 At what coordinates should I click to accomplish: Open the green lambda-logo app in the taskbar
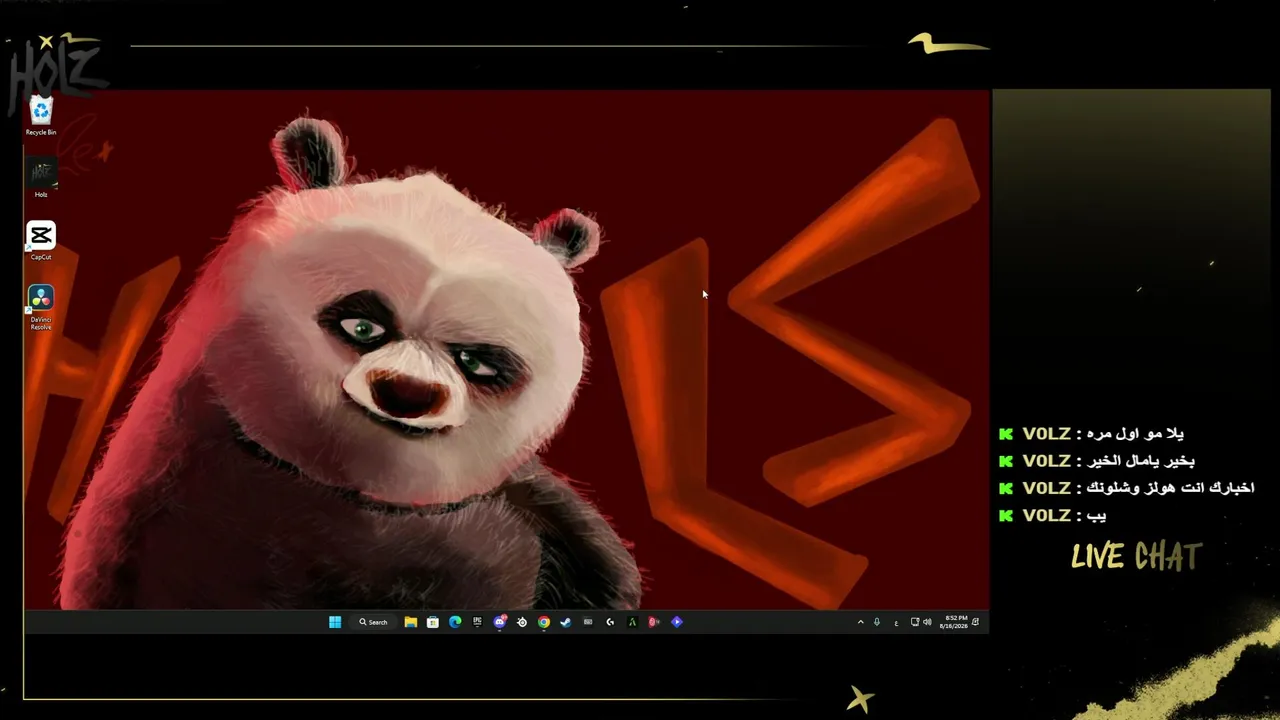tap(632, 622)
